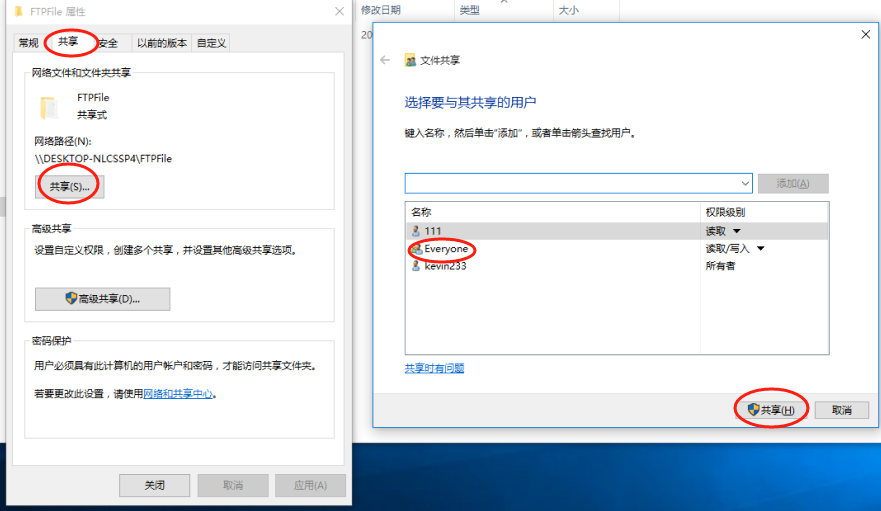
Task: Sort by 类型 column in Explorer
Action: coord(470,10)
